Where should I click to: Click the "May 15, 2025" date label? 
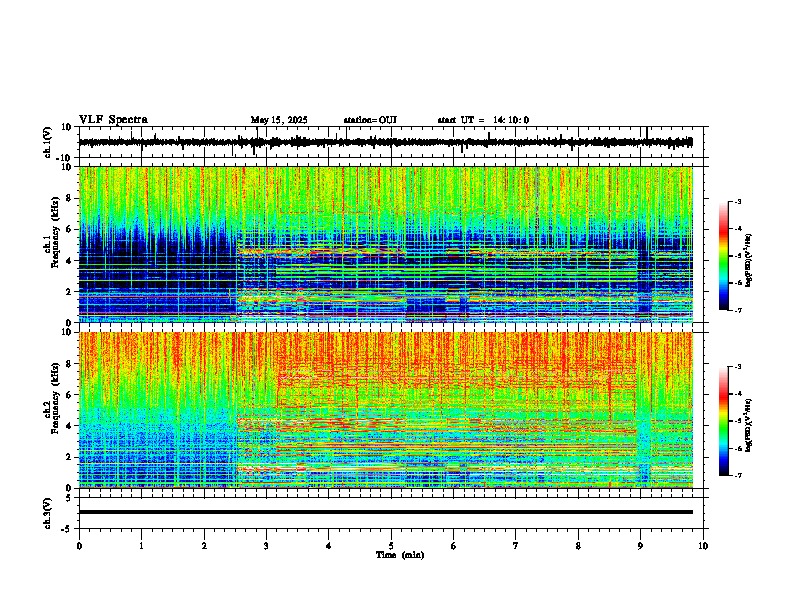279,120
